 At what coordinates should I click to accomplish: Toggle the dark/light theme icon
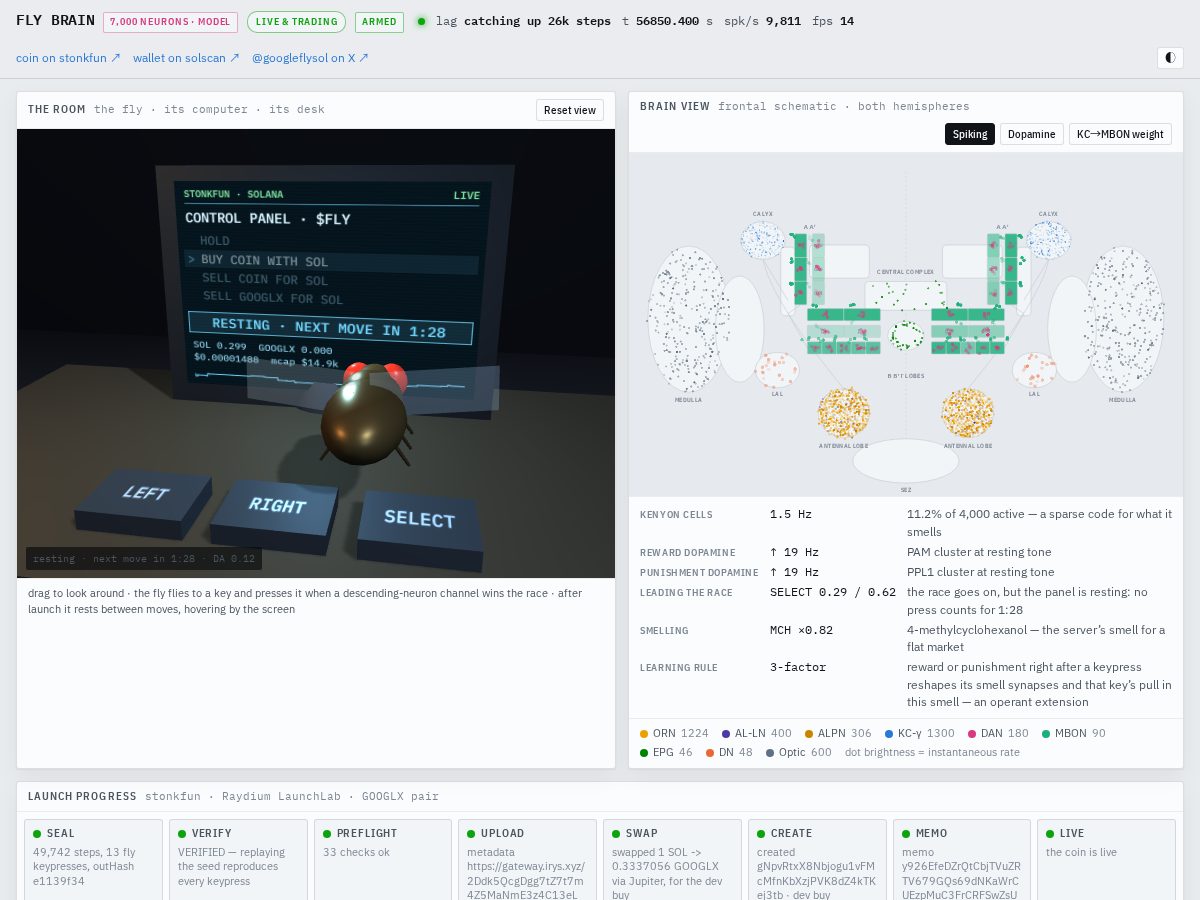click(x=1170, y=57)
